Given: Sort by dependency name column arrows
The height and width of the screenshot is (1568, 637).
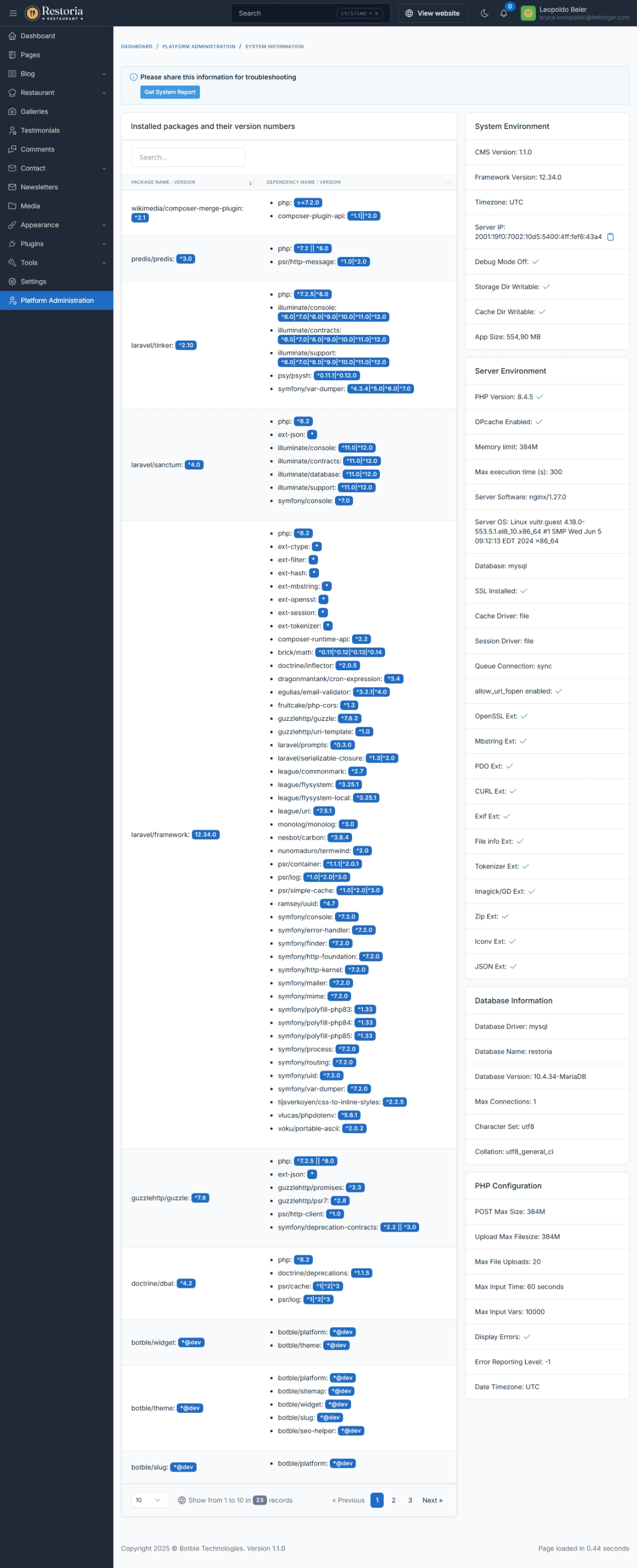Looking at the screenshot, I should [447, 183].
